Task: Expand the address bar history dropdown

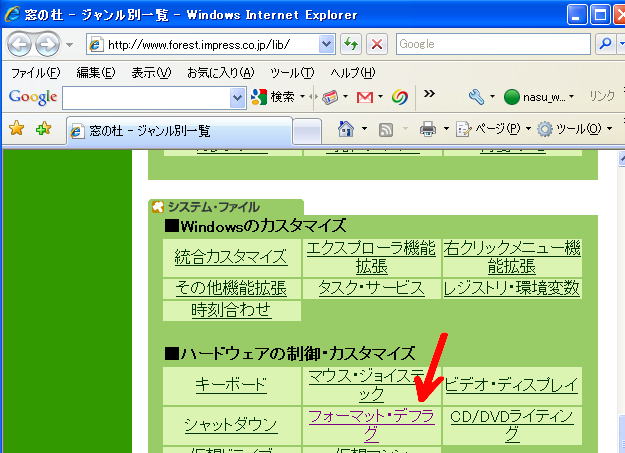Action: pyautogui.click(x=326, y=44)
